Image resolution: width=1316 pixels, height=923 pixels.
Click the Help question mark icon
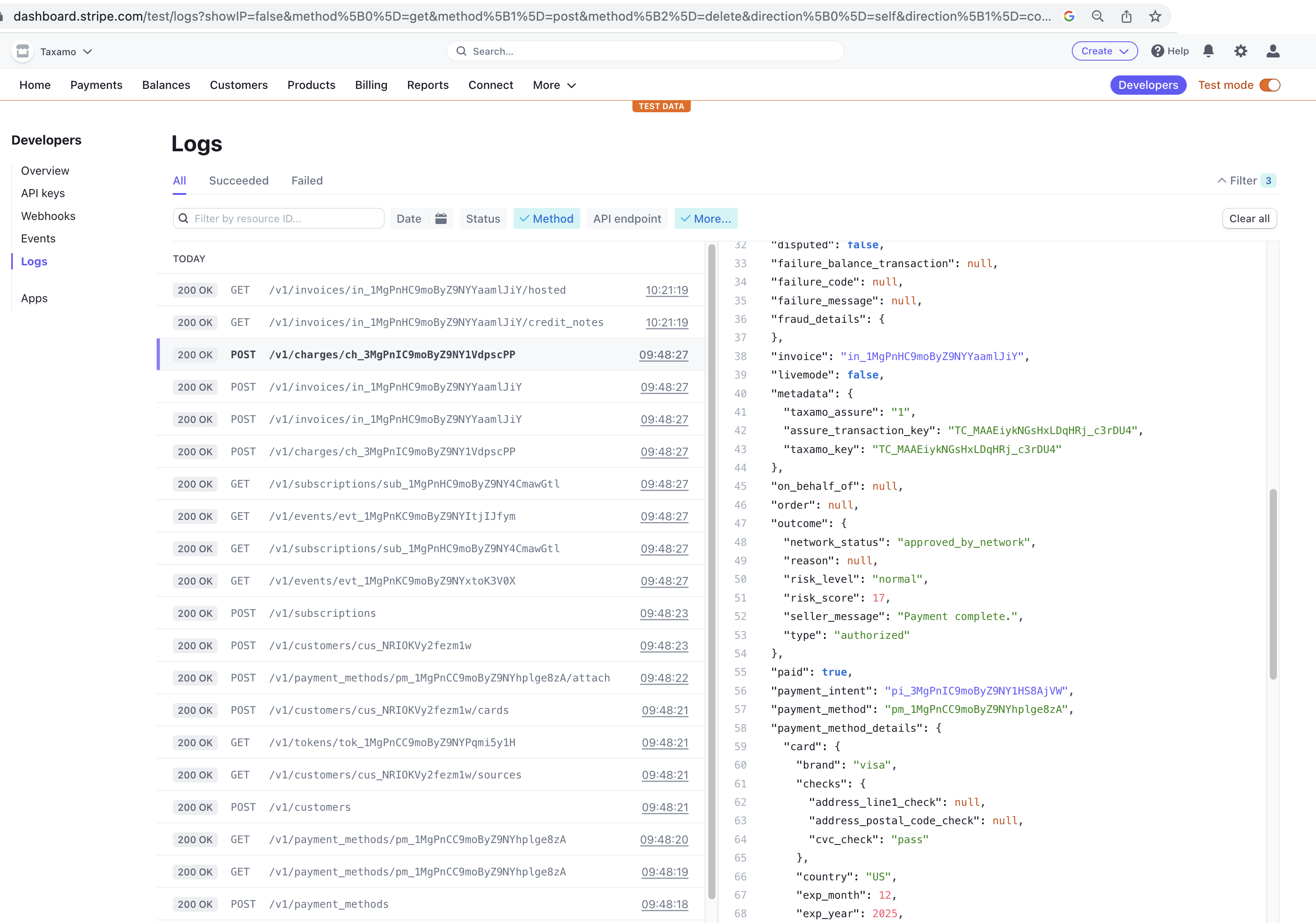[1157, 51]
